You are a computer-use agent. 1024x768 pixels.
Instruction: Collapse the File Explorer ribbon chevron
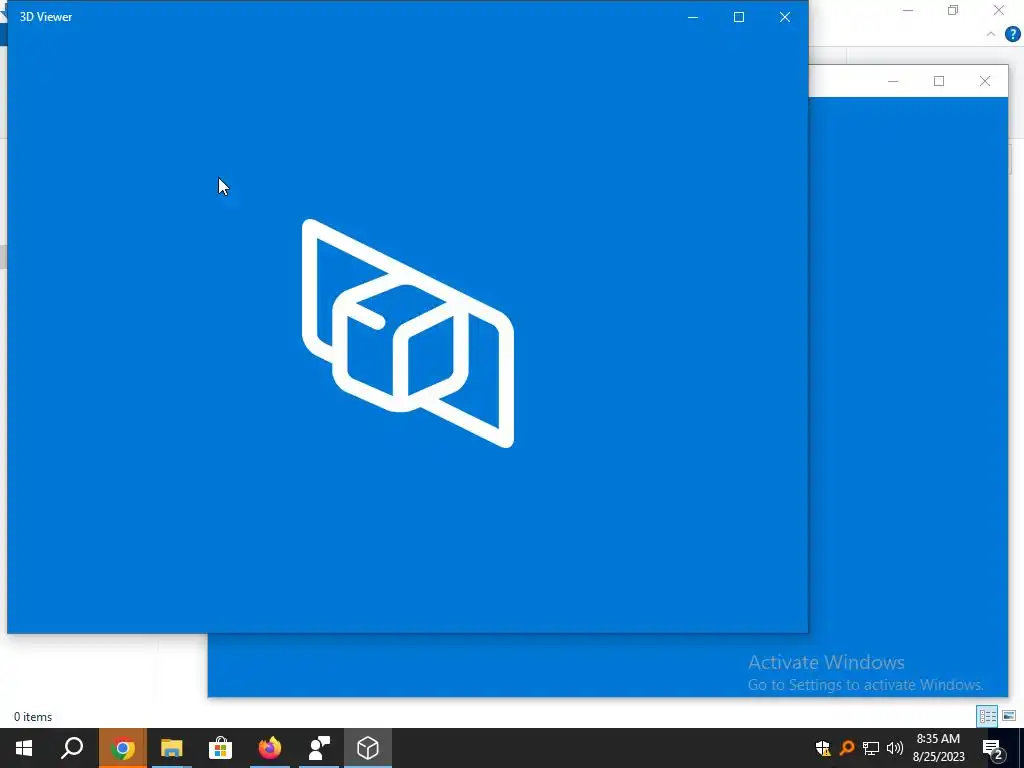[x=991, y=34]
